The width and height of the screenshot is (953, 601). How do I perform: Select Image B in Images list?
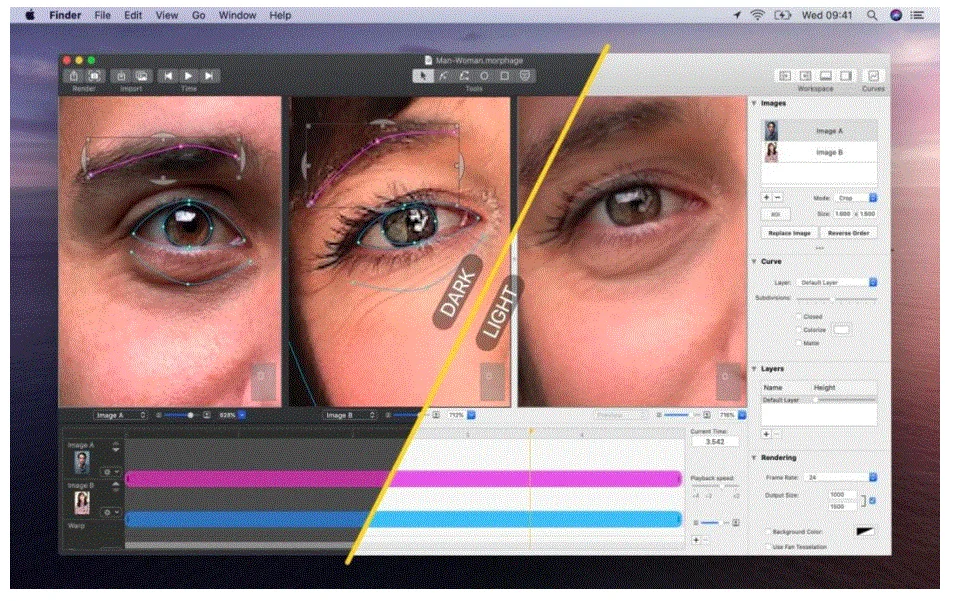(x=819, y=152)
